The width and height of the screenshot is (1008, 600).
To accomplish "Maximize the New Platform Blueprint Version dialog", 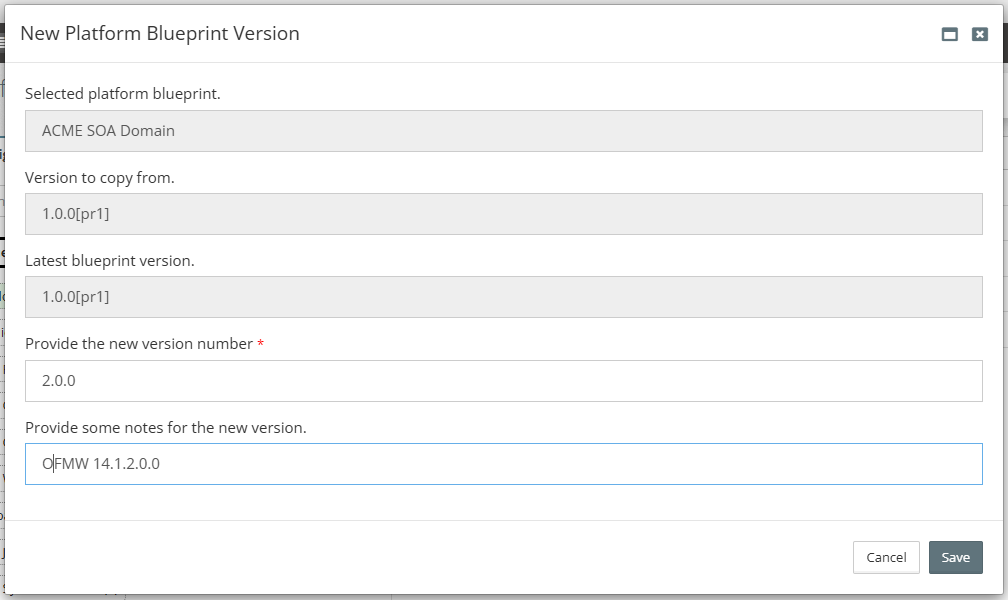I will pyautogui.click(x=949, y=34).
